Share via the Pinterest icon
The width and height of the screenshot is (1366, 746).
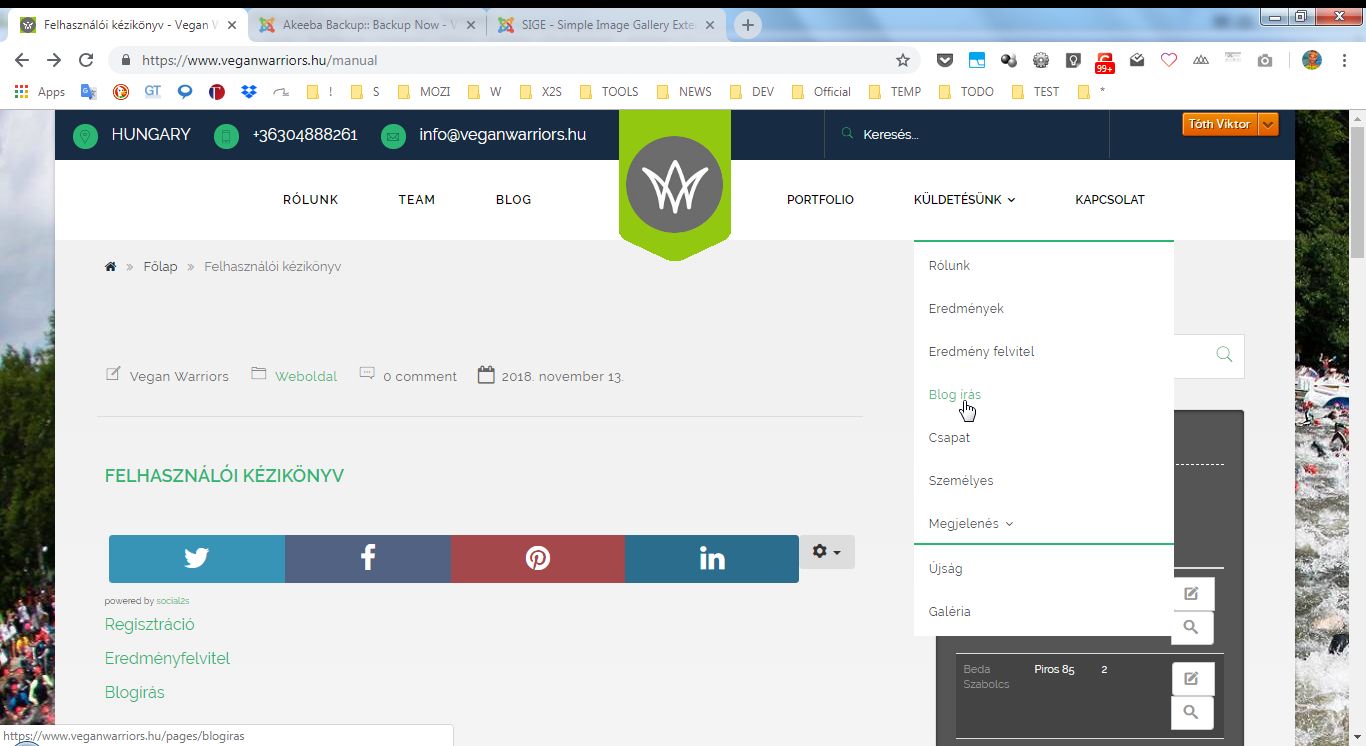coord(538,558)
